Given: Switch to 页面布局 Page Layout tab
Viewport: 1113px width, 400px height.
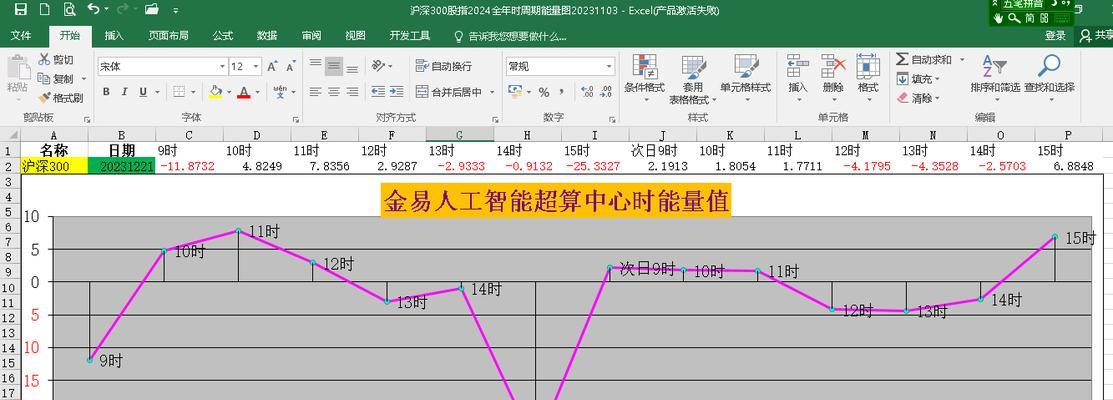Looking at the screenshot, I should point(168,35).
